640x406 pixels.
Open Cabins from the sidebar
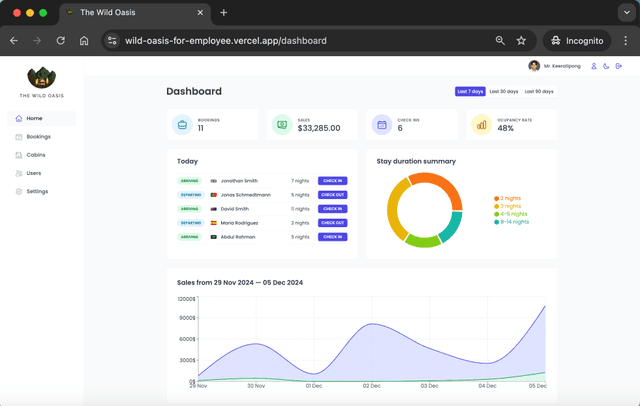pos(36,155)
